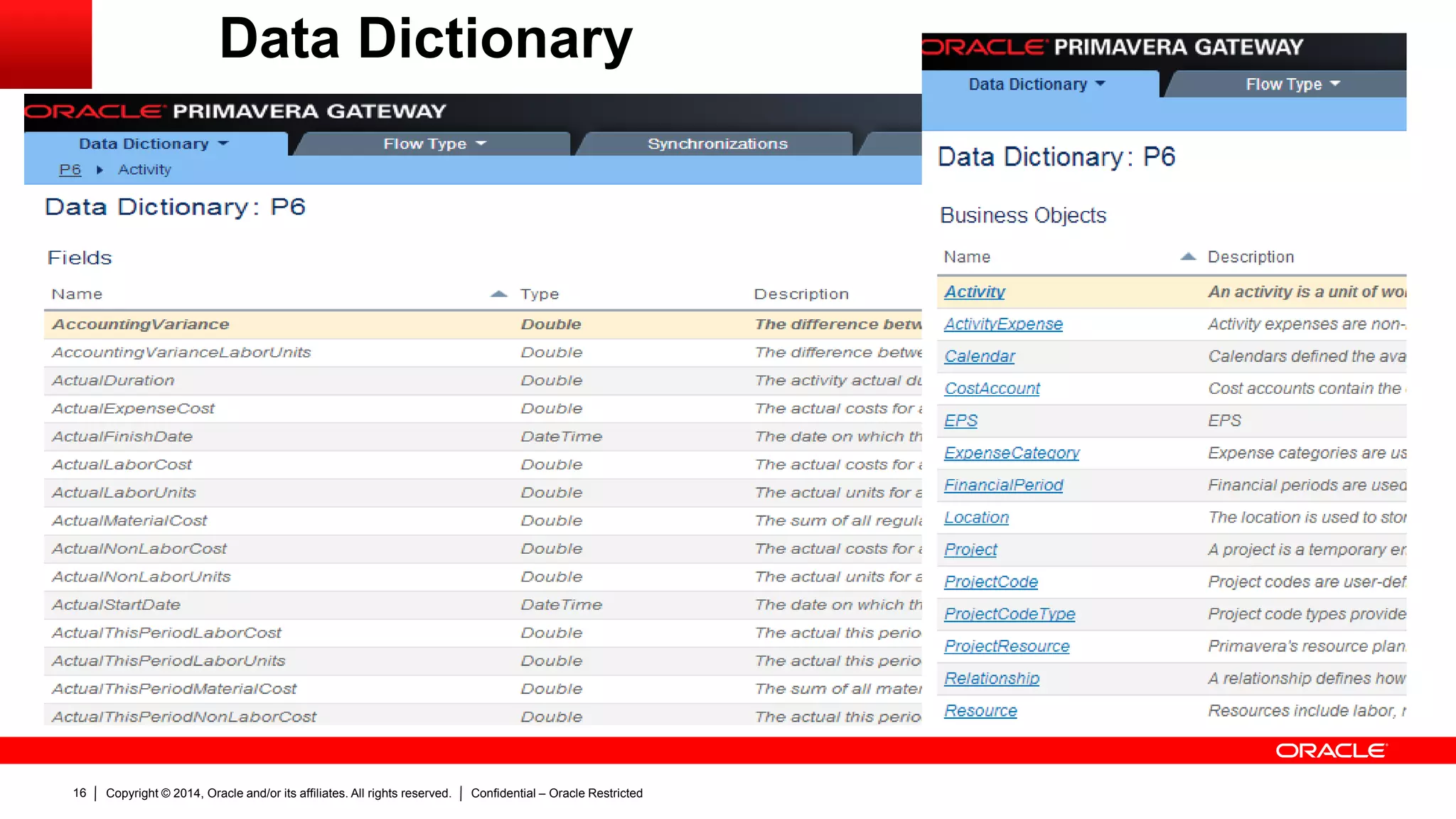Select the ActualThisPeriodMaterialCost field
Image resolution: width=1456 pixels, height=819 pixels.
[174, 689]
